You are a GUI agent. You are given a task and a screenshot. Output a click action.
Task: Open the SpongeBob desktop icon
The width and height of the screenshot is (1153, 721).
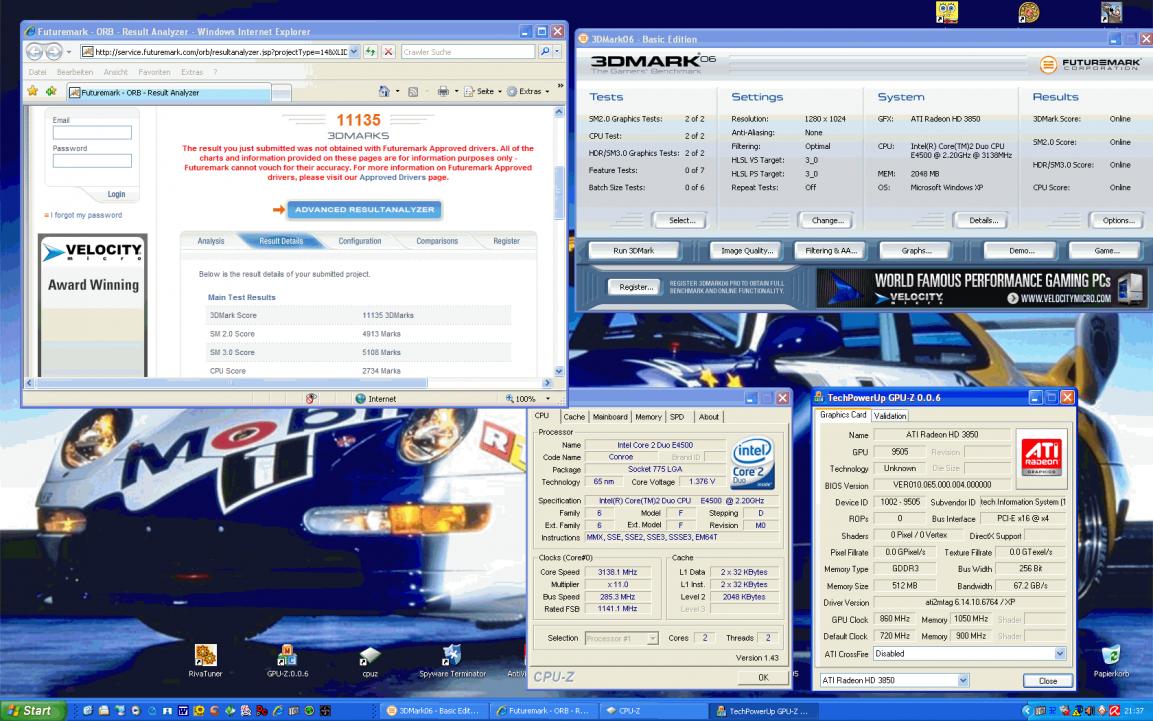946,12
